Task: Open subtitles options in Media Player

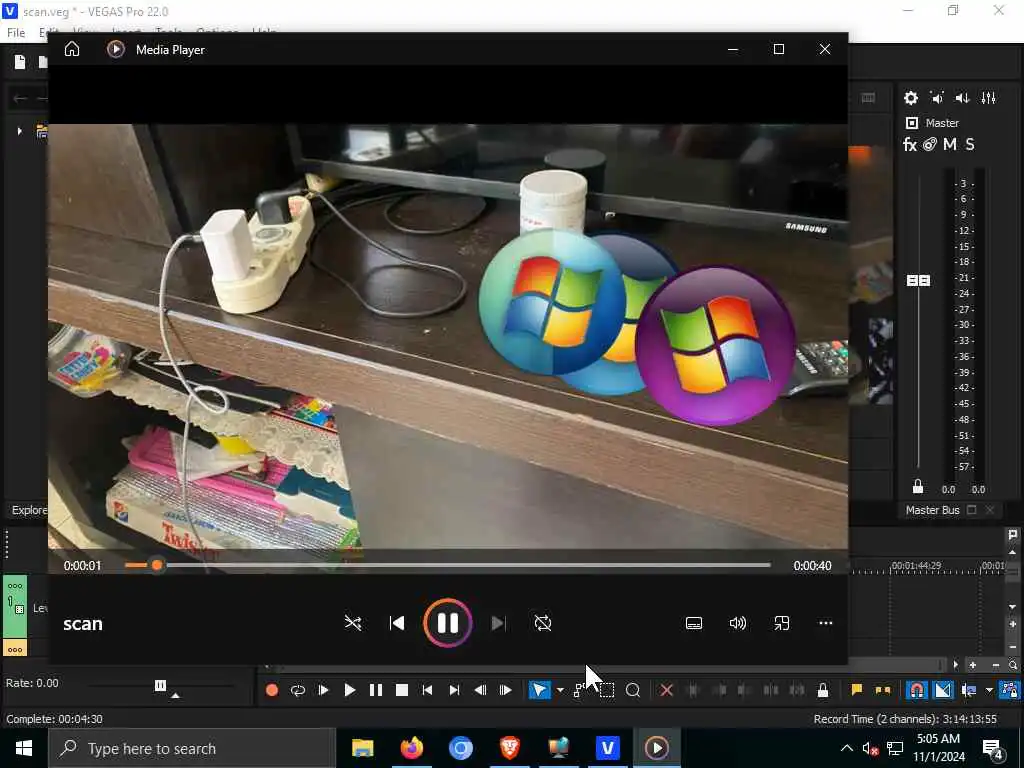Action: click(x=694, y=623)
